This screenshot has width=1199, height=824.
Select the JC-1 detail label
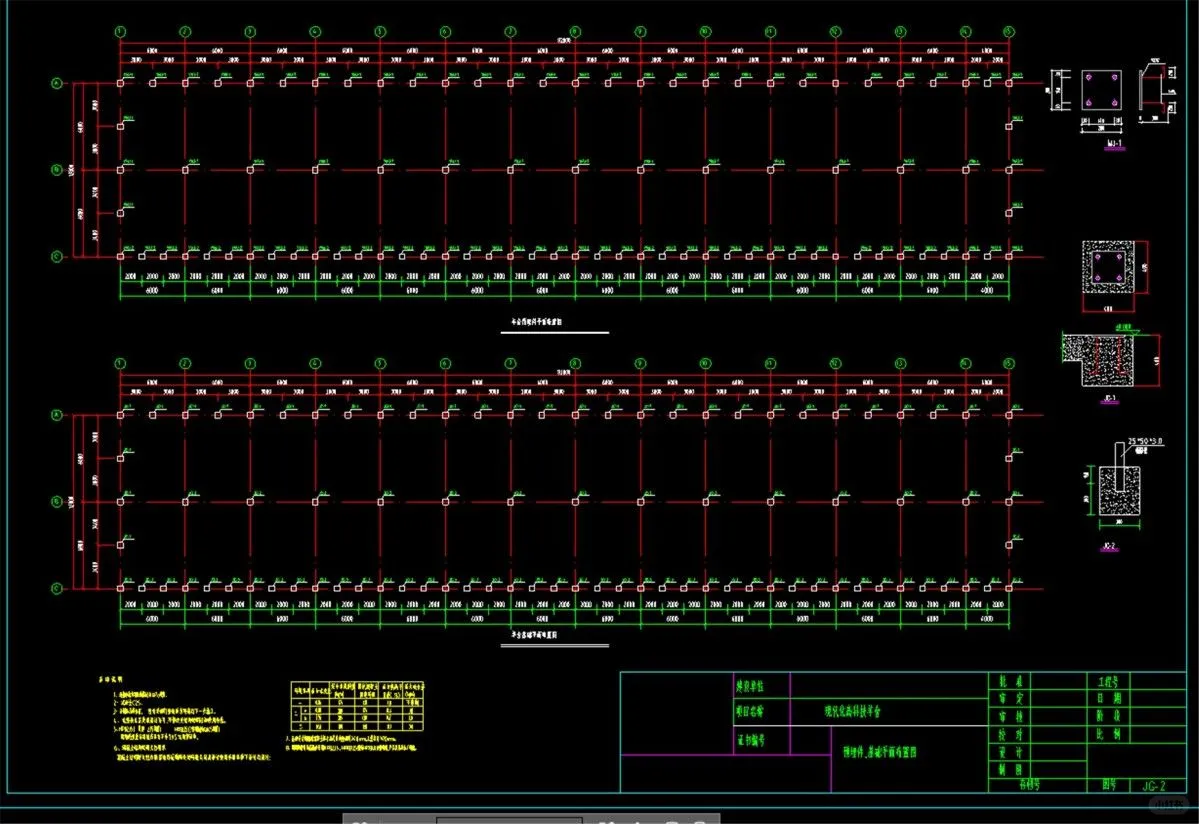[1110, 398]
